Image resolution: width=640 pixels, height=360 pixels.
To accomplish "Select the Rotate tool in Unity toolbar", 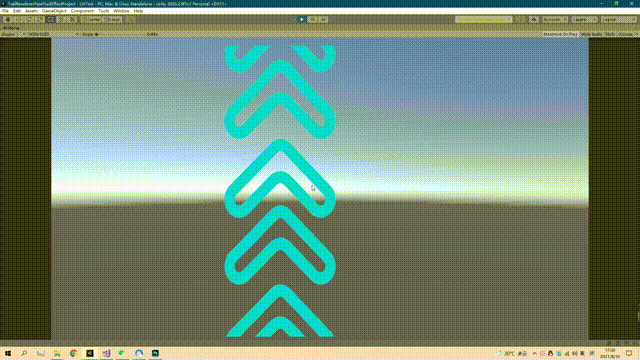I will point(29,19).
